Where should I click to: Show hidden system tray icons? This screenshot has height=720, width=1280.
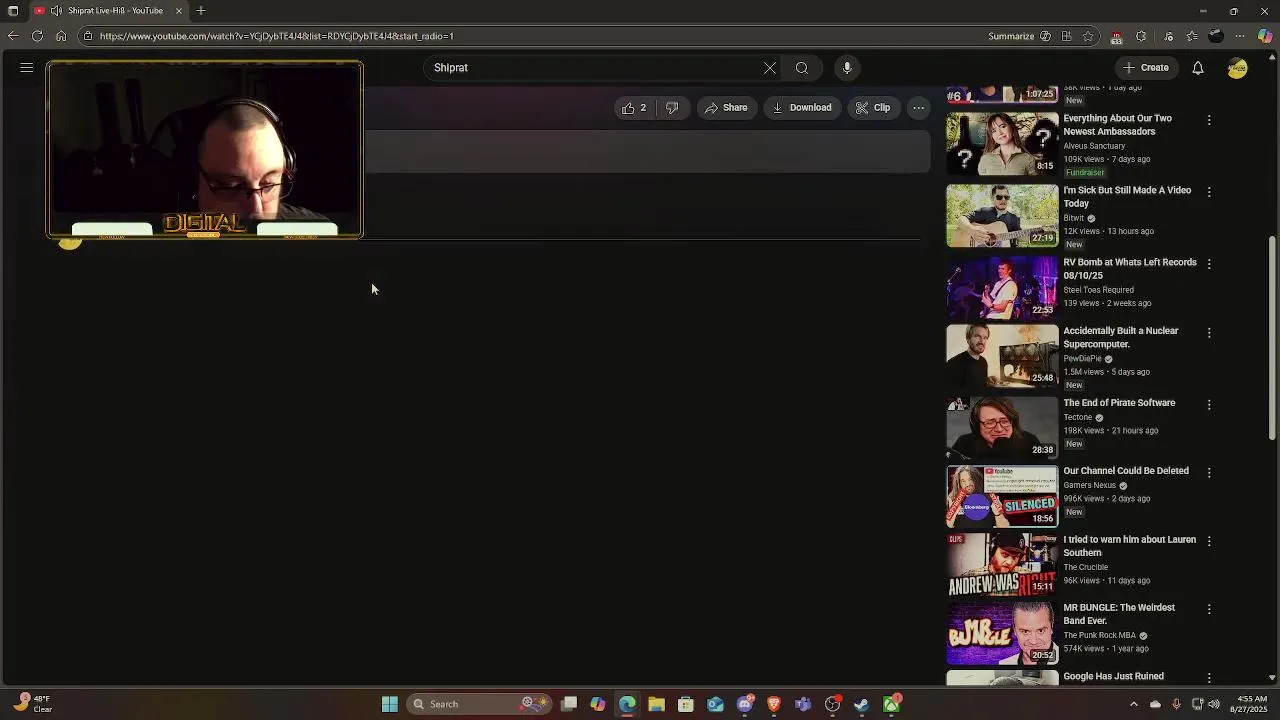(x=1133, y=704)
